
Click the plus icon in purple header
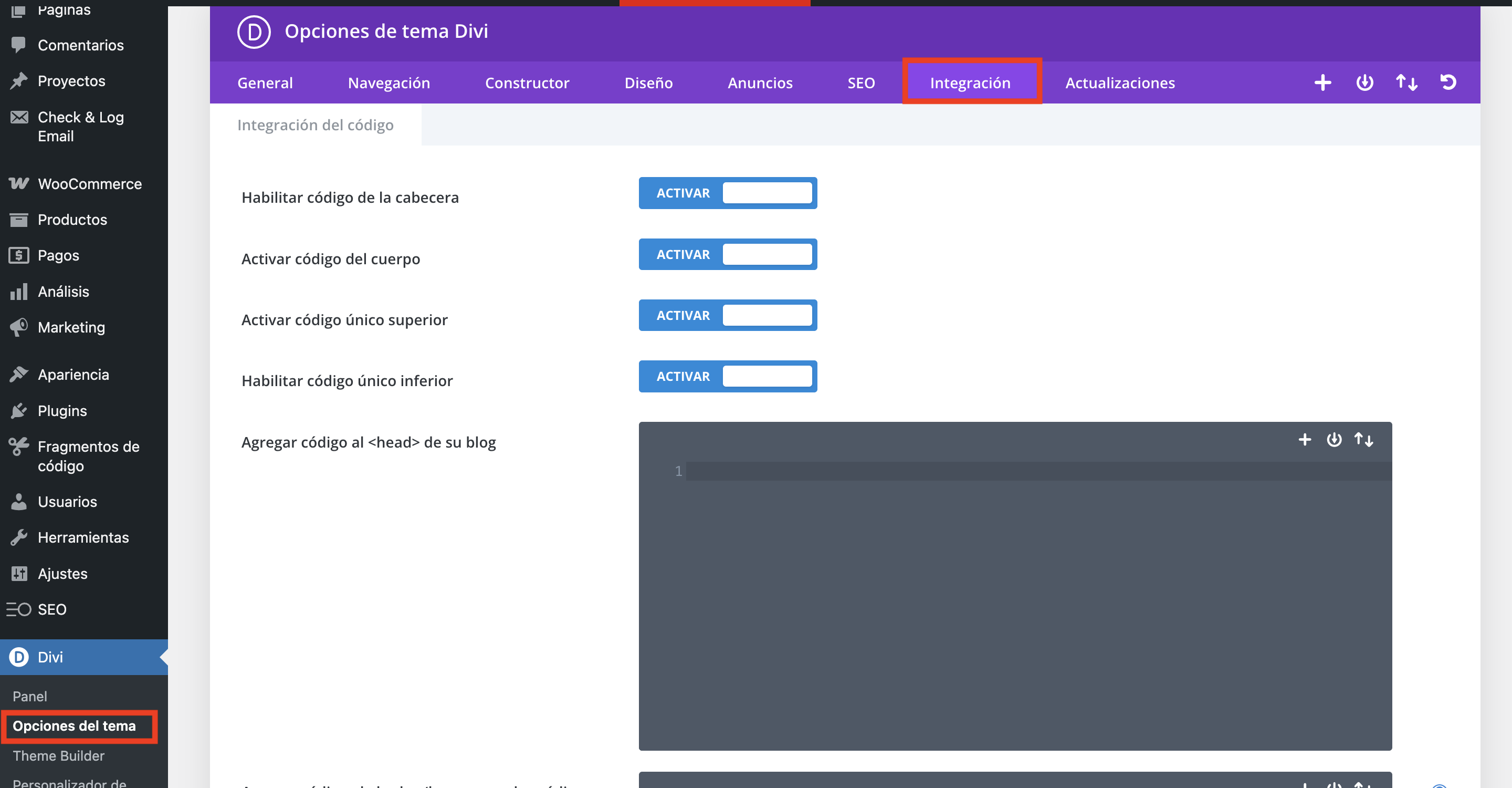coord(1322,82)
